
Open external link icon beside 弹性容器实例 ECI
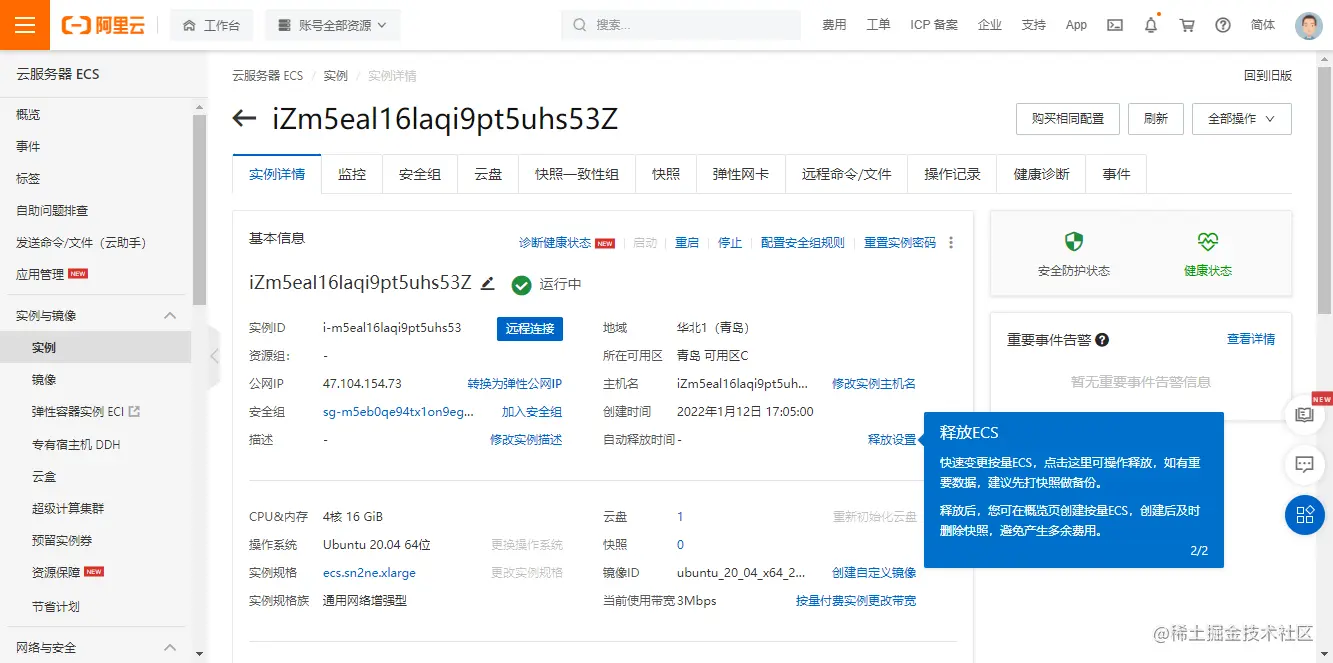(135, 411)
